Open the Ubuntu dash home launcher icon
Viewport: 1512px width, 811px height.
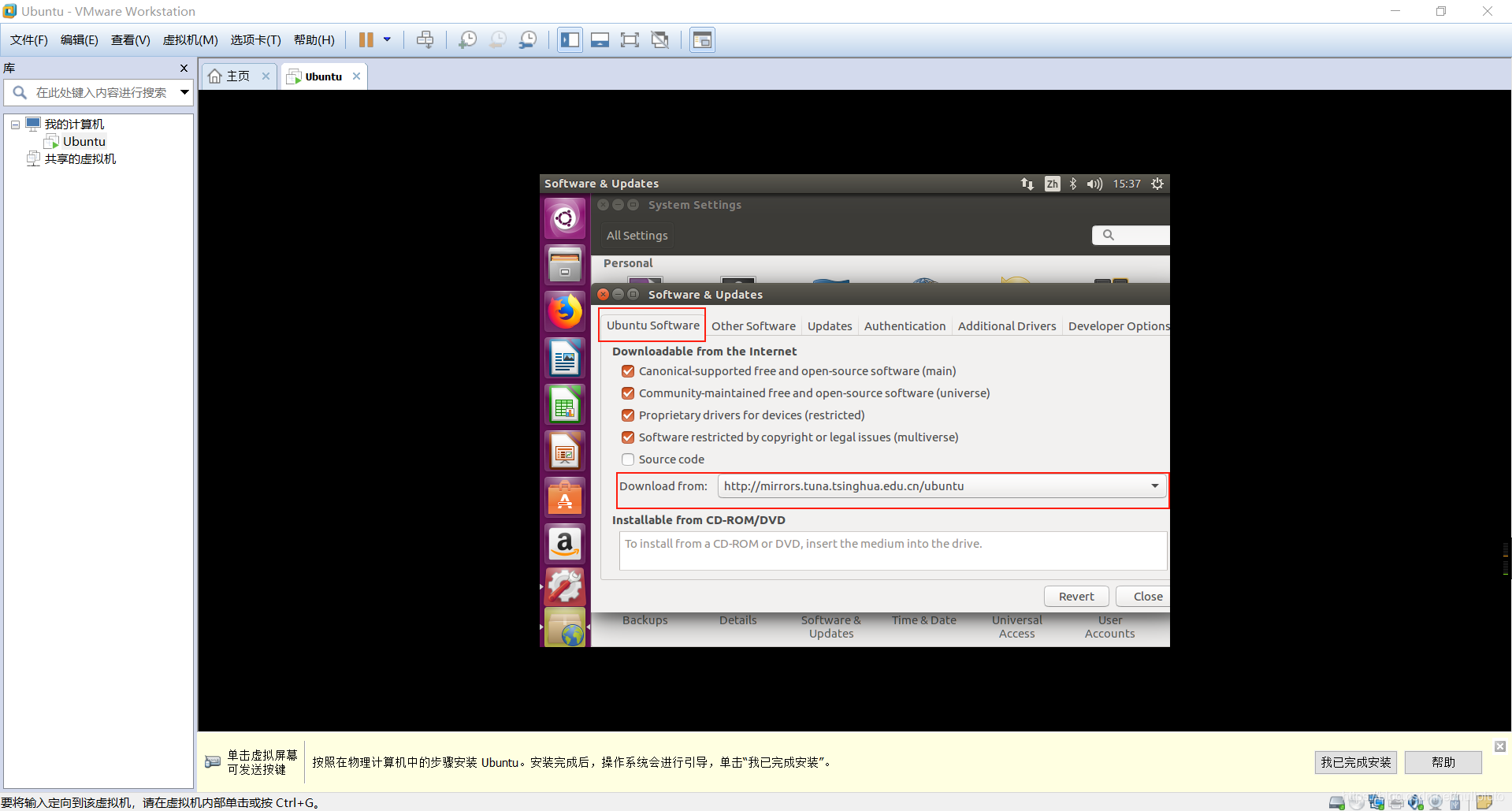[565, 218]
